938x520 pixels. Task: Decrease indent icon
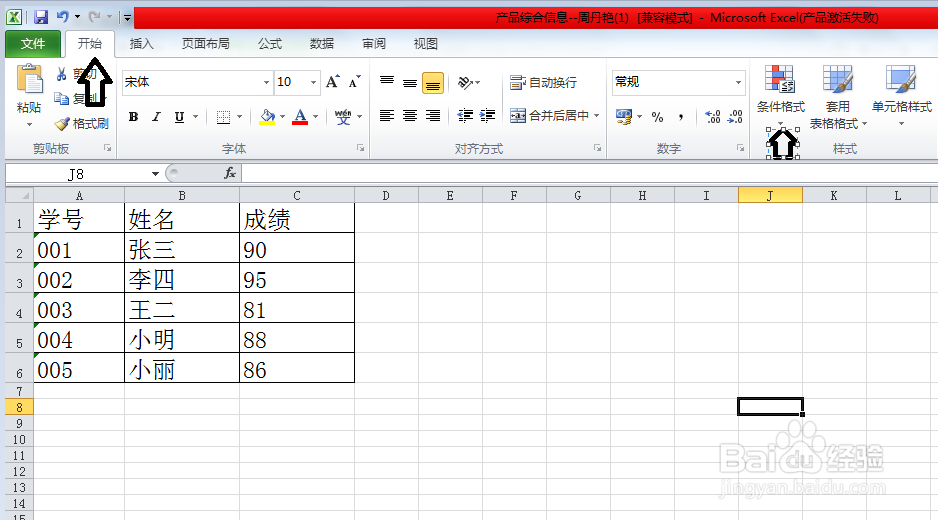point(465,115)
